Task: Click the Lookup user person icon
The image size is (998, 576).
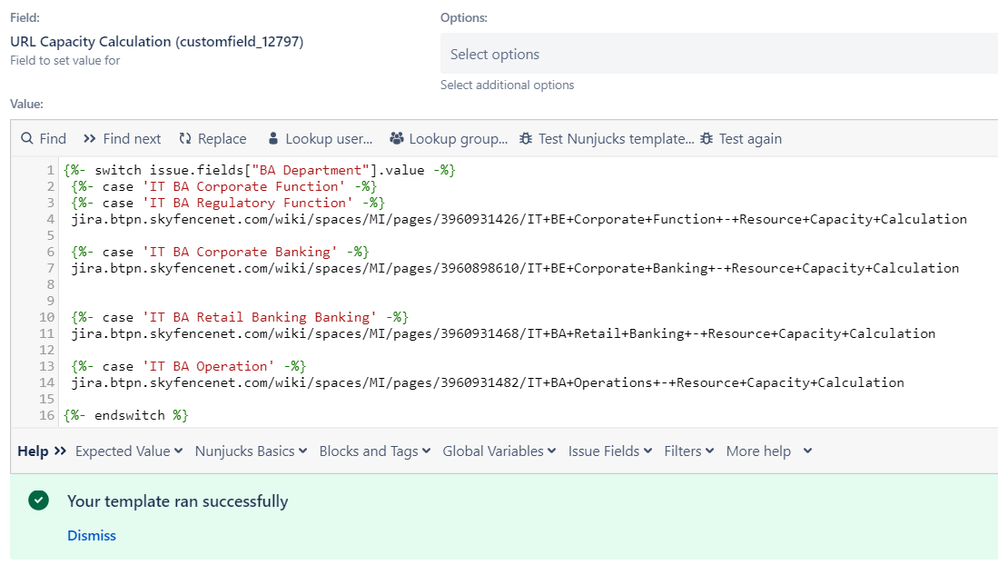Action: (x=273, y=138)
